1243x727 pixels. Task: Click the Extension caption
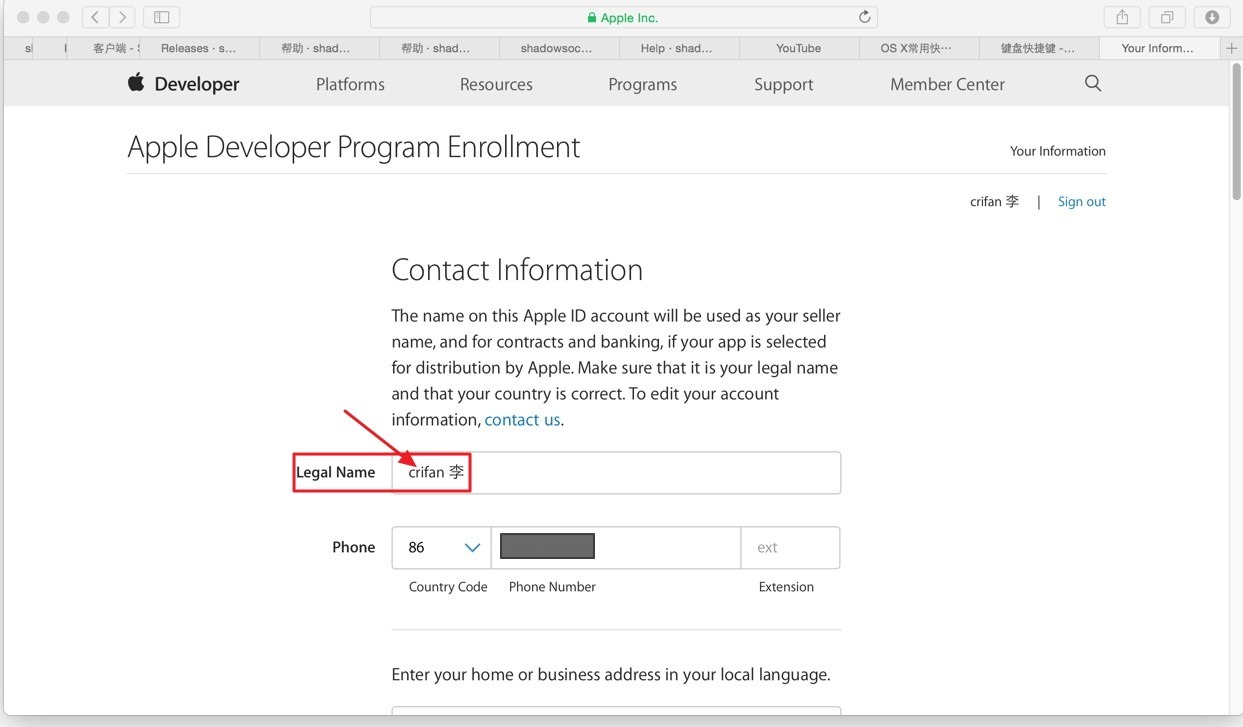point(786,587)
